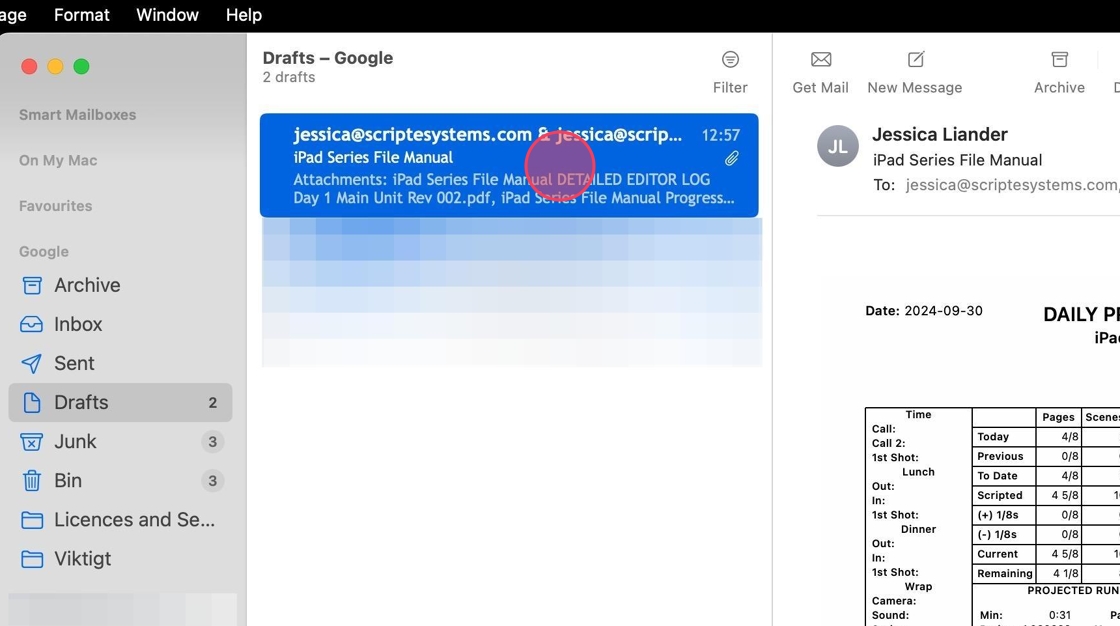Click the paperclip attachment icon on the draft
1120x626 pixels.
click(731, 159)
